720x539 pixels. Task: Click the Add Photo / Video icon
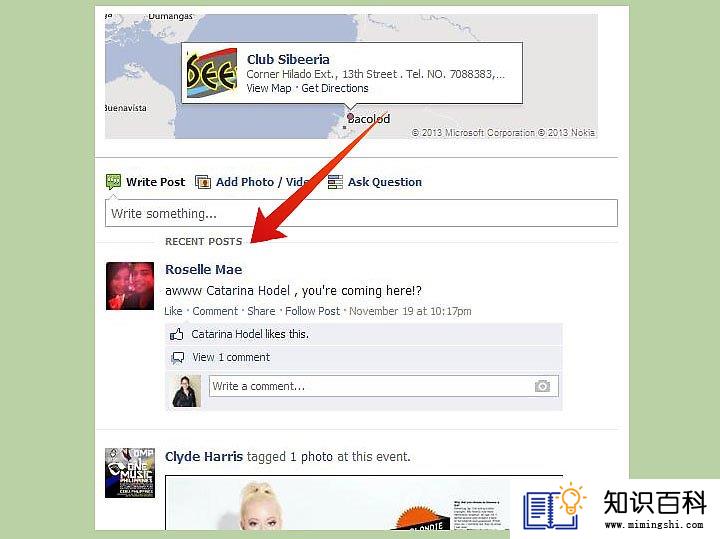pos(202,182)
